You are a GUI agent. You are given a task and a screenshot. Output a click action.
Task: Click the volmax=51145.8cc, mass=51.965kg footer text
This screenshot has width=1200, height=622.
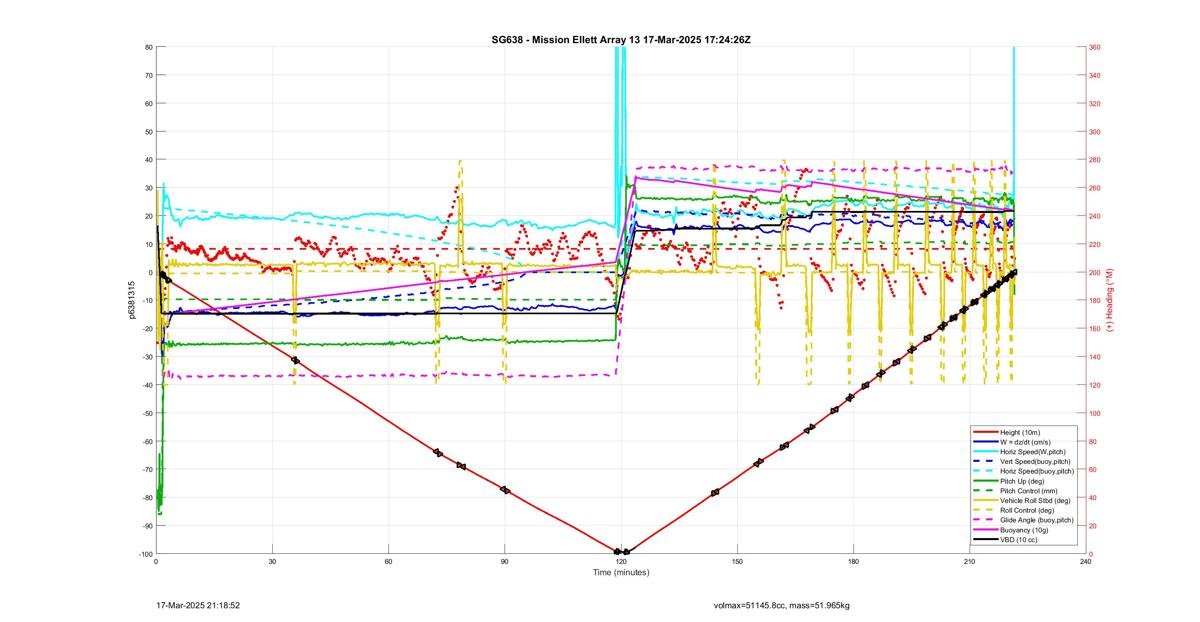pos(781,605)
